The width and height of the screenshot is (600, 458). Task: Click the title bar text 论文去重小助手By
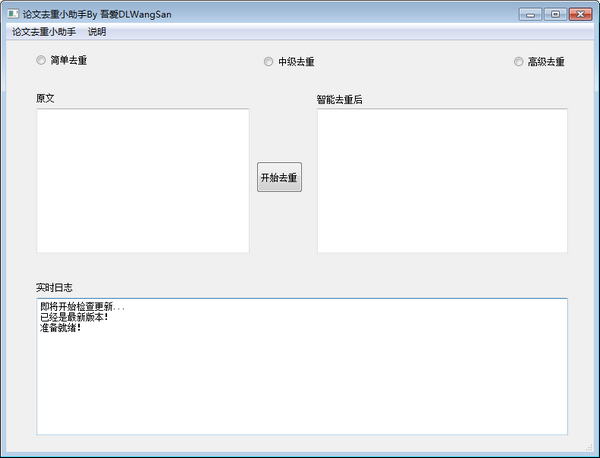click(x=60, y=15)
